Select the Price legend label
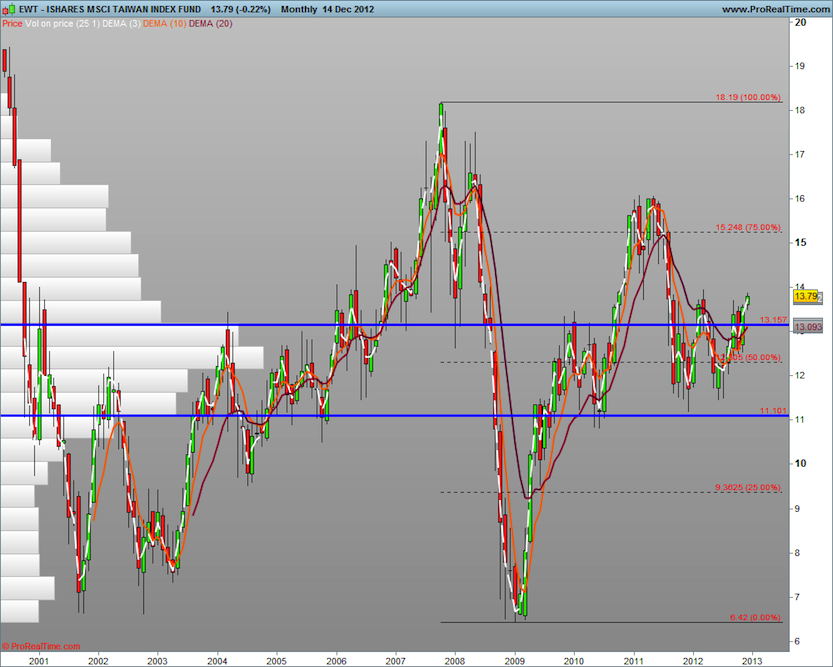 point(12,23)
